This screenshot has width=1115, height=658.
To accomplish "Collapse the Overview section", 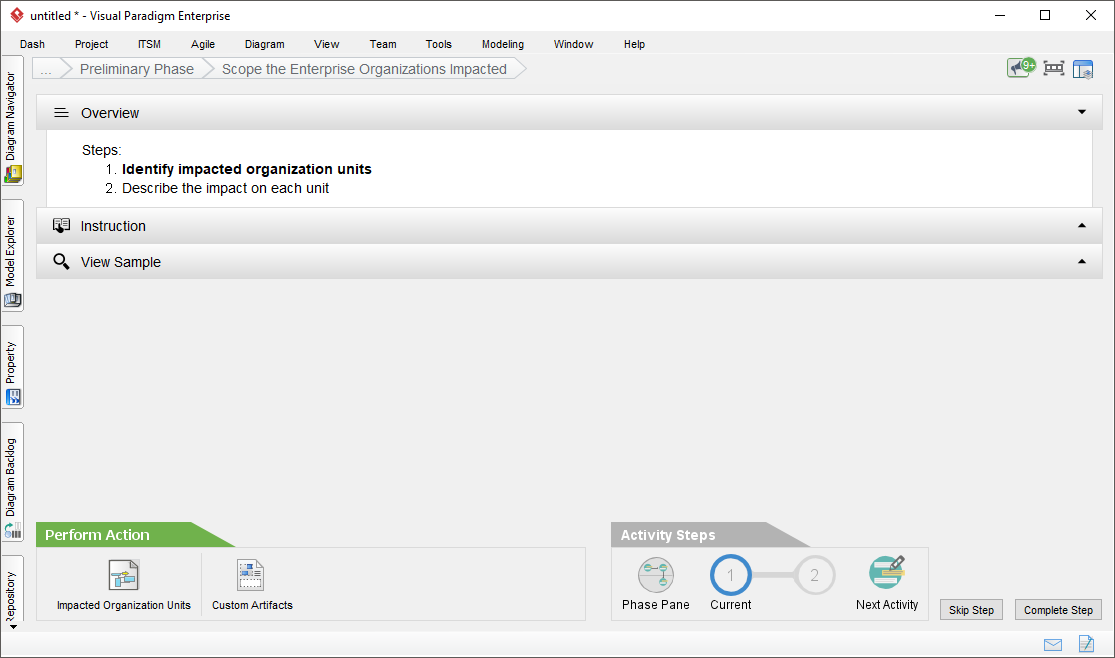I will click(x=1081, y=112).
